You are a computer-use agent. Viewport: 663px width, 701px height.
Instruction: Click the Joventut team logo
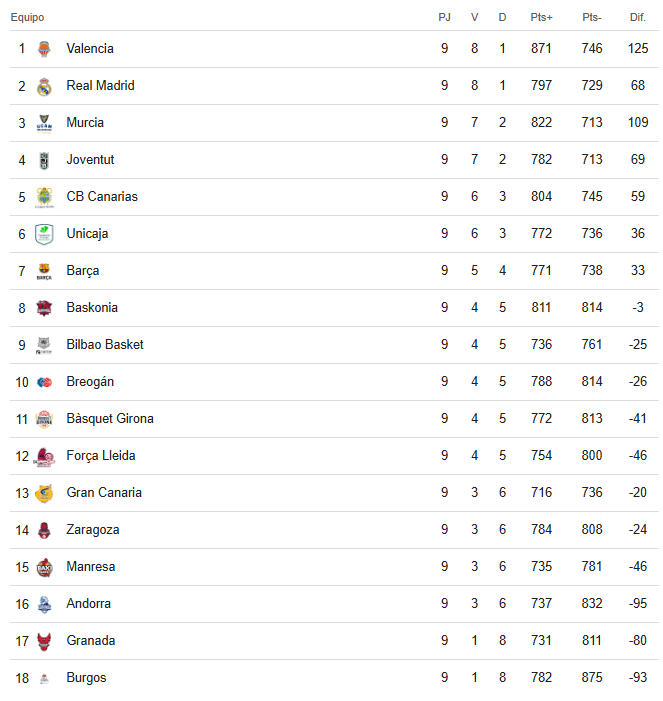(44, 160)
